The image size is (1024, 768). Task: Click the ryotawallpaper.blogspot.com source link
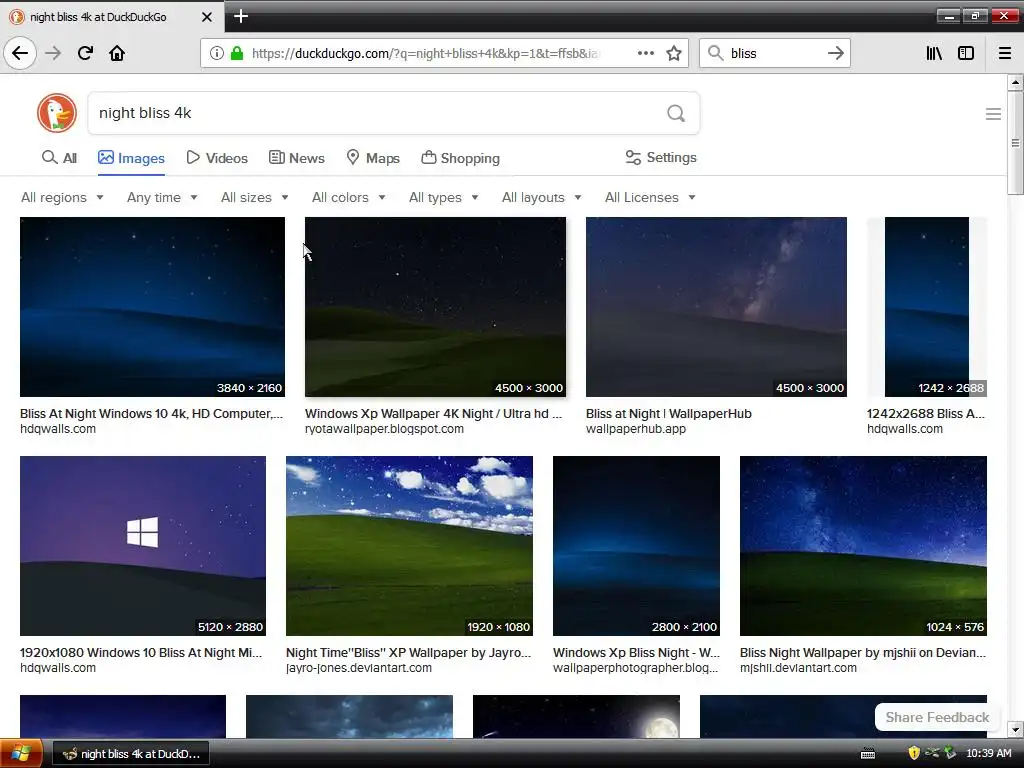tap(384, 429)
